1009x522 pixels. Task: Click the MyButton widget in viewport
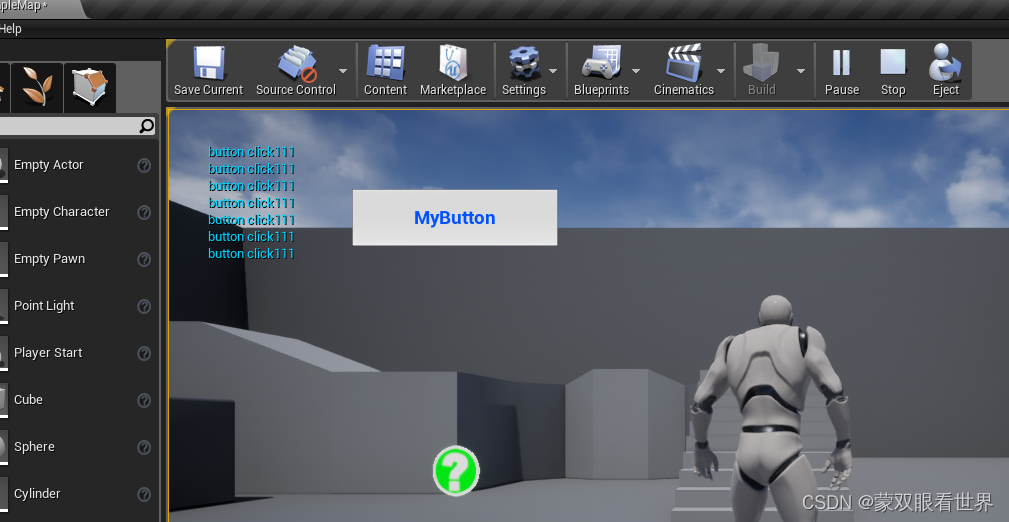click(x=455, y=218)
